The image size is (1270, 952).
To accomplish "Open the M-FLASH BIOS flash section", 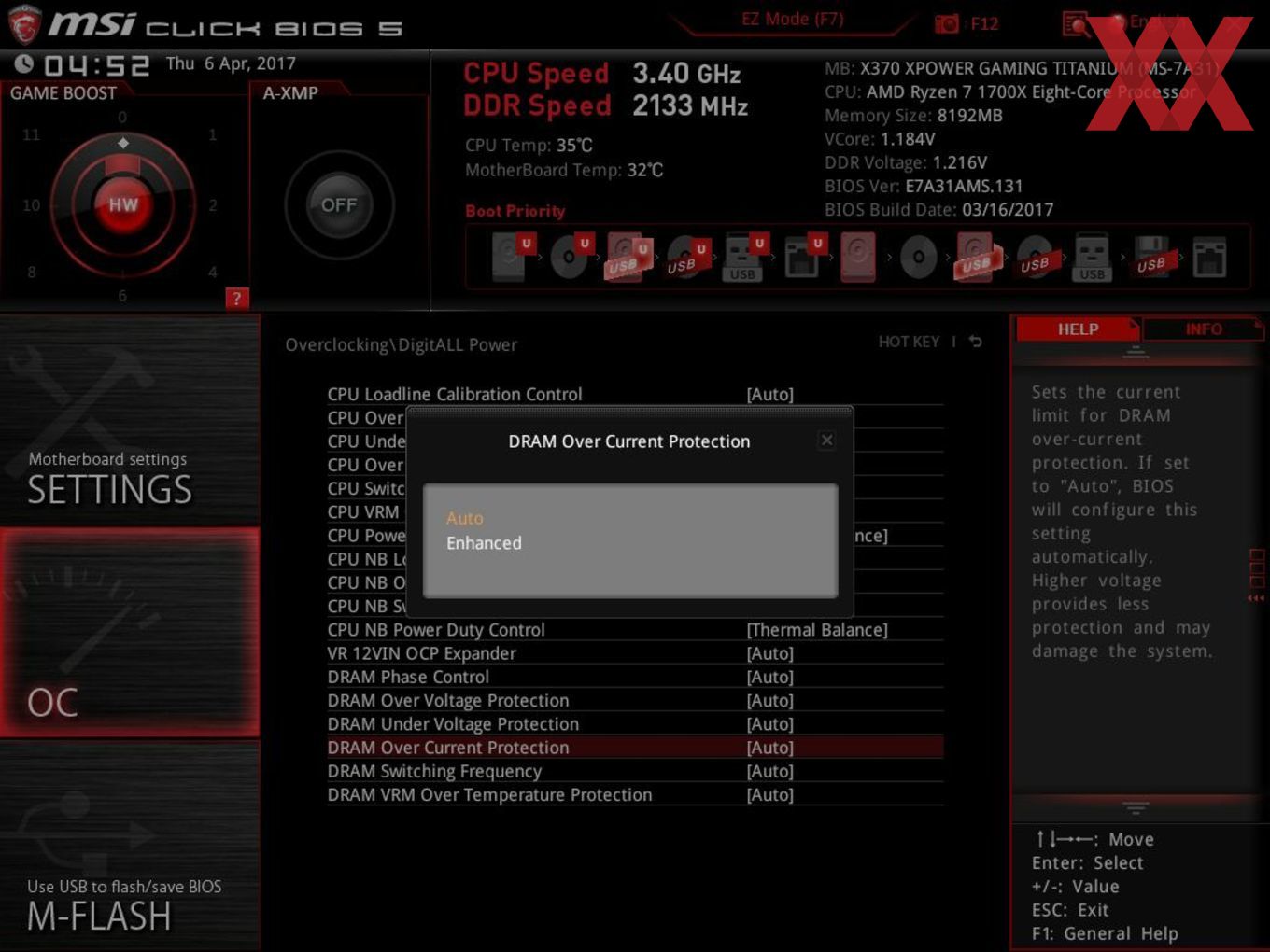I will tap(130, 846).
